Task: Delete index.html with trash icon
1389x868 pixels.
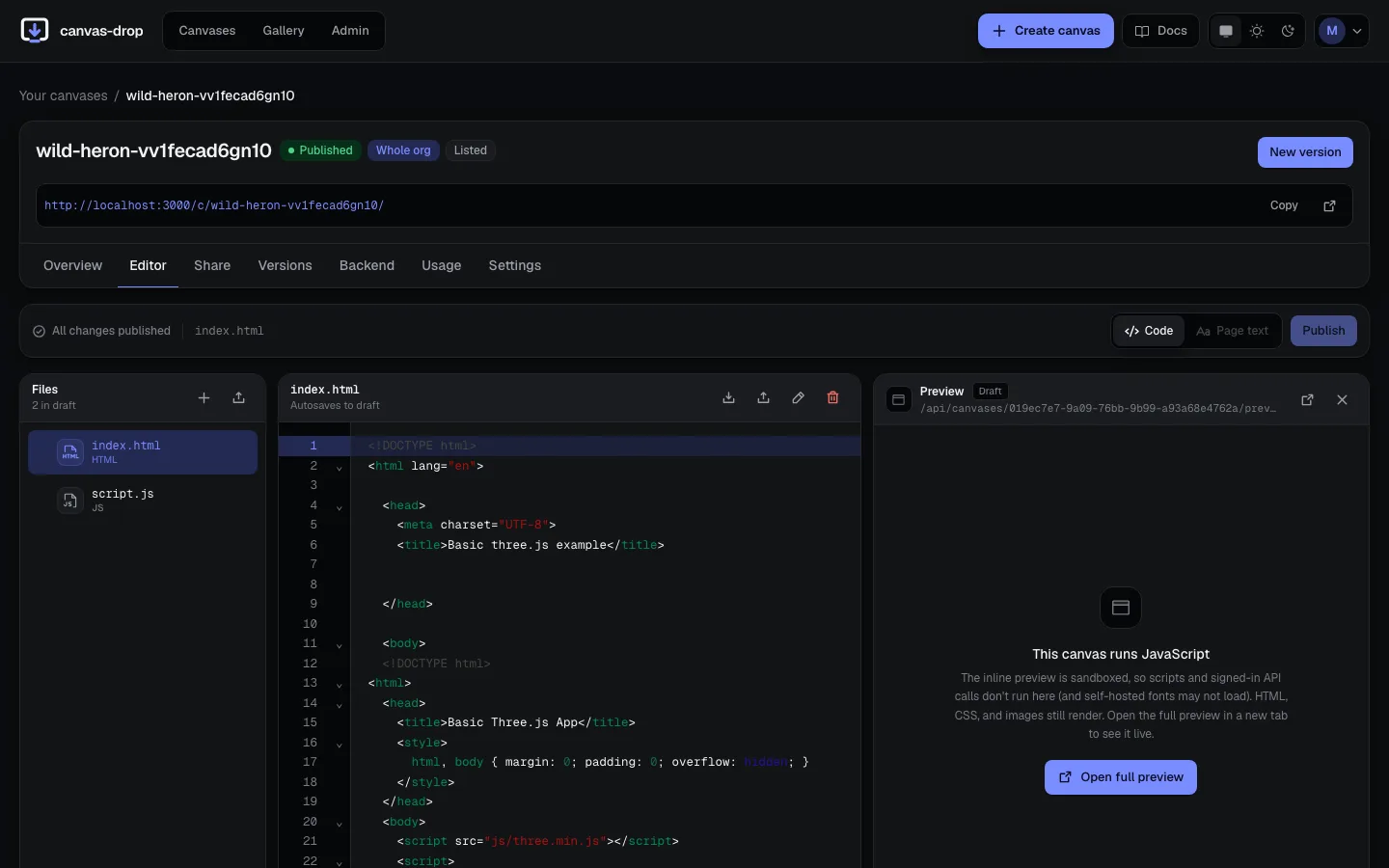Action: point(832,397)
